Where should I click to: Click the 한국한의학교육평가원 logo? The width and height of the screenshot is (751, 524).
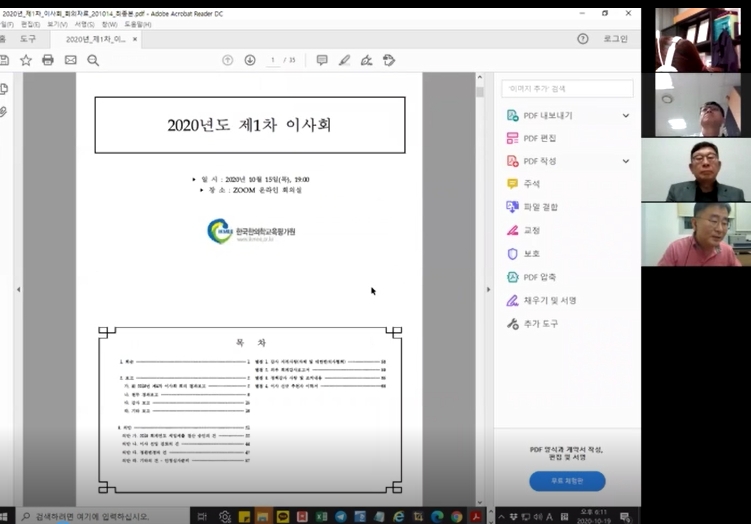coord(251,231)
